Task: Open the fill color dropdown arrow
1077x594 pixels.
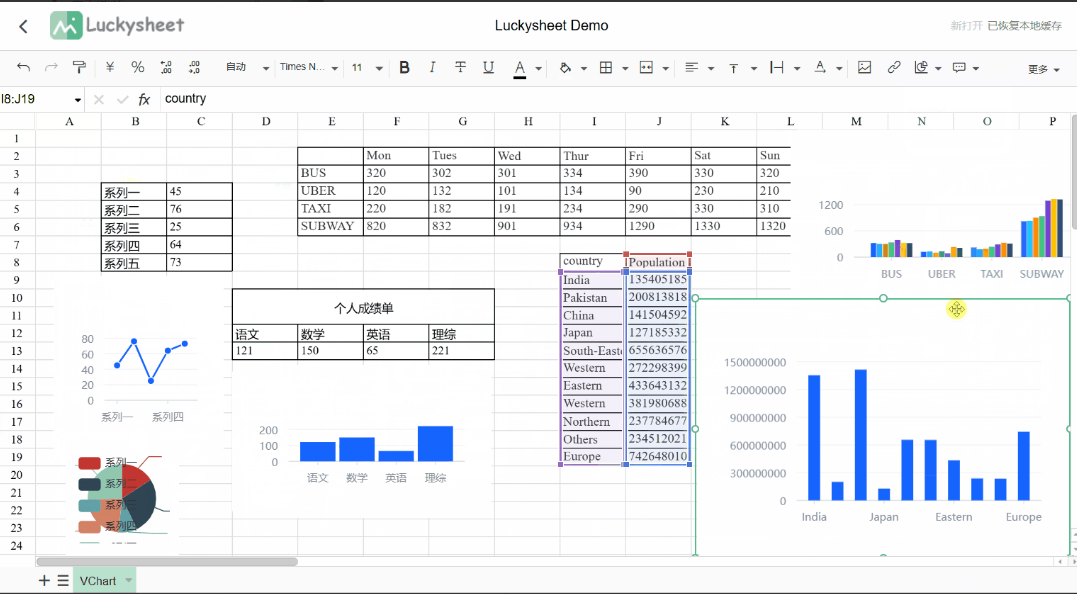Action: click(x=584, y=69)
